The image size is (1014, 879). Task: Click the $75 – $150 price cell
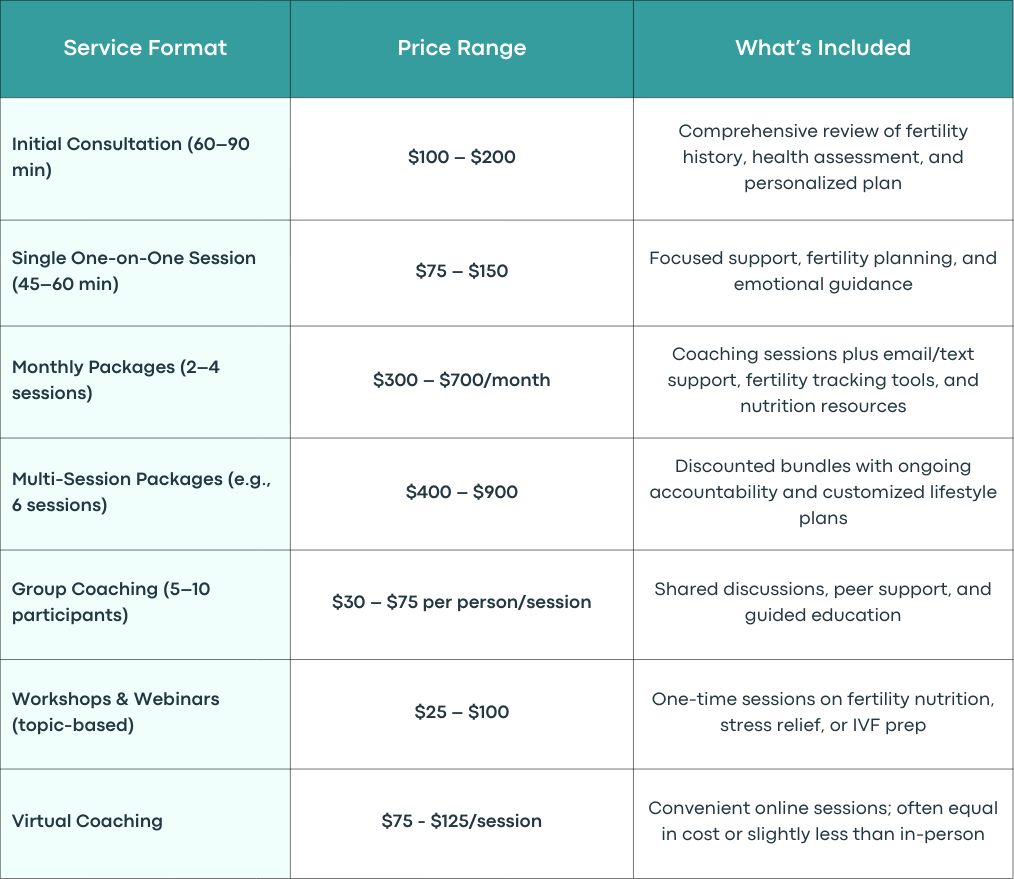(462, 273)
